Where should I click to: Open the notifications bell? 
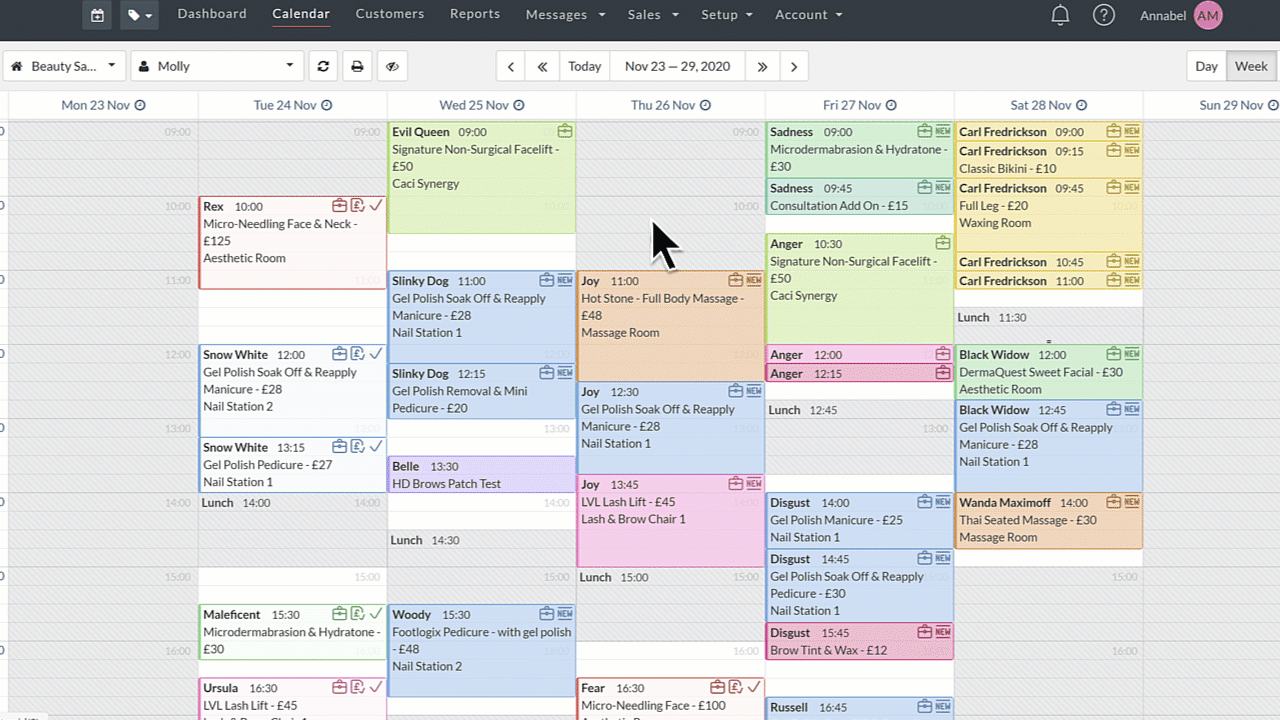pos(1060,15)
